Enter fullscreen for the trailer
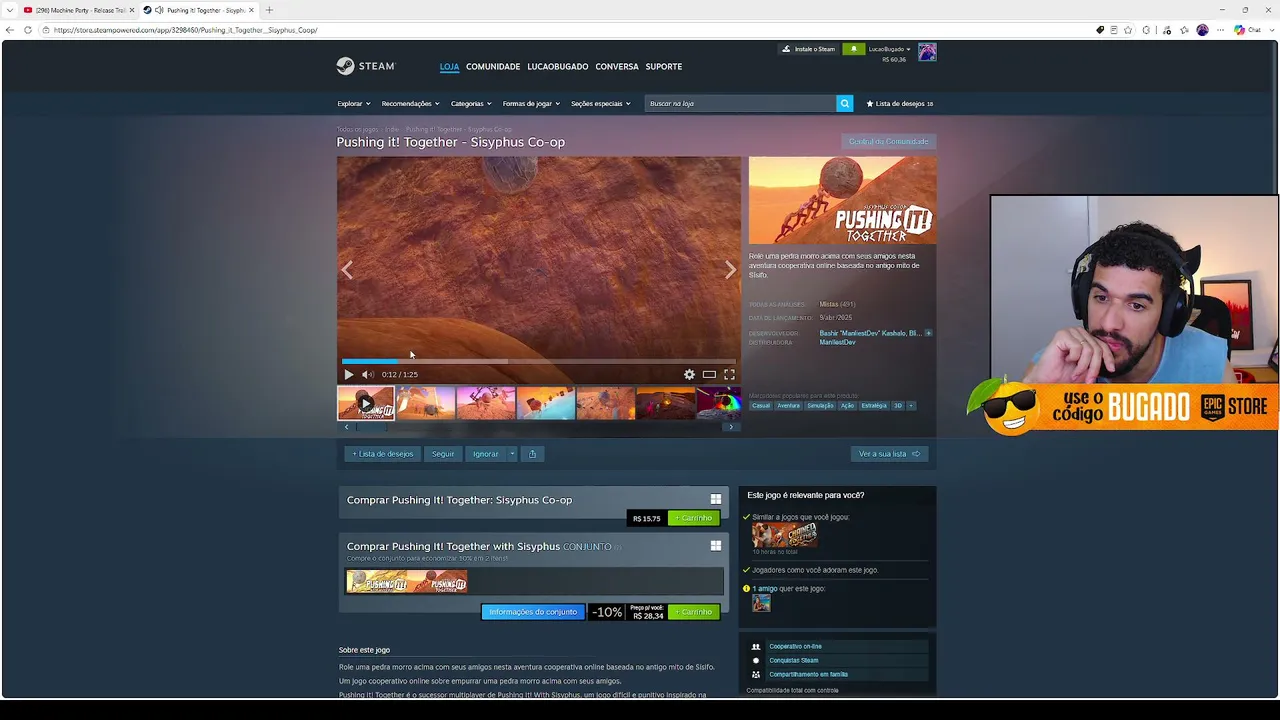The width and height of the screenshot is (1280, 720). [729, 374]
